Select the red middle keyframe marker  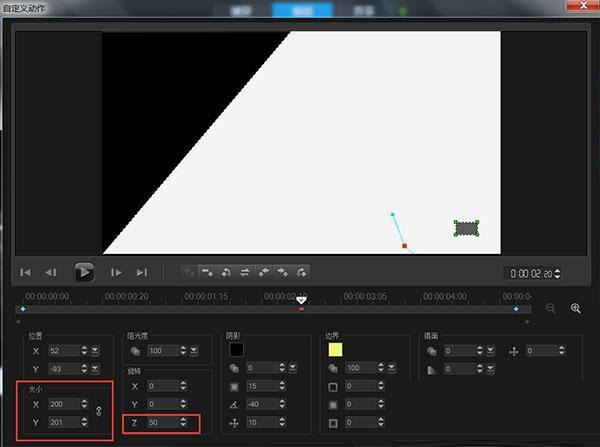click(x=302, y=309)
